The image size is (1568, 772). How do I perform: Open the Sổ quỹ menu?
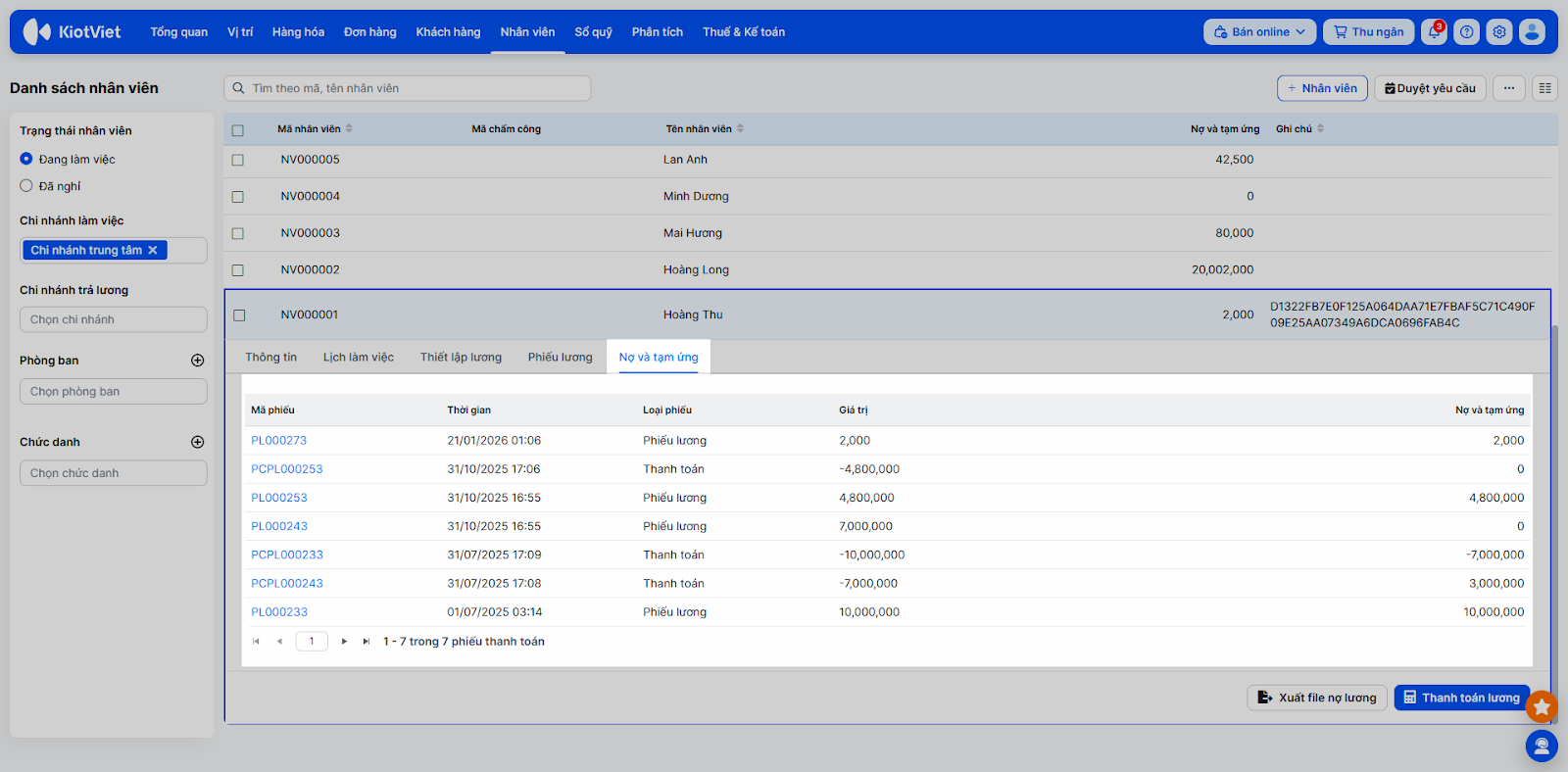[593, 32]
